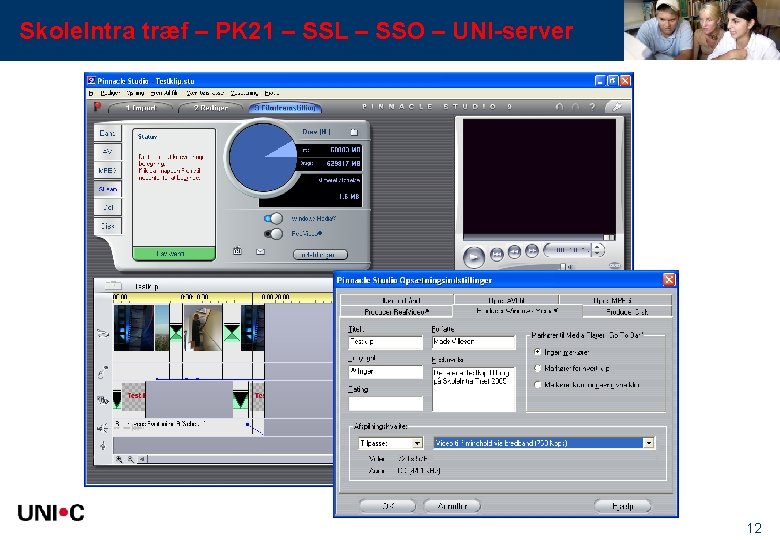
Task: Click the sound effects track speaker icon
Action: (x=103, y=427)
